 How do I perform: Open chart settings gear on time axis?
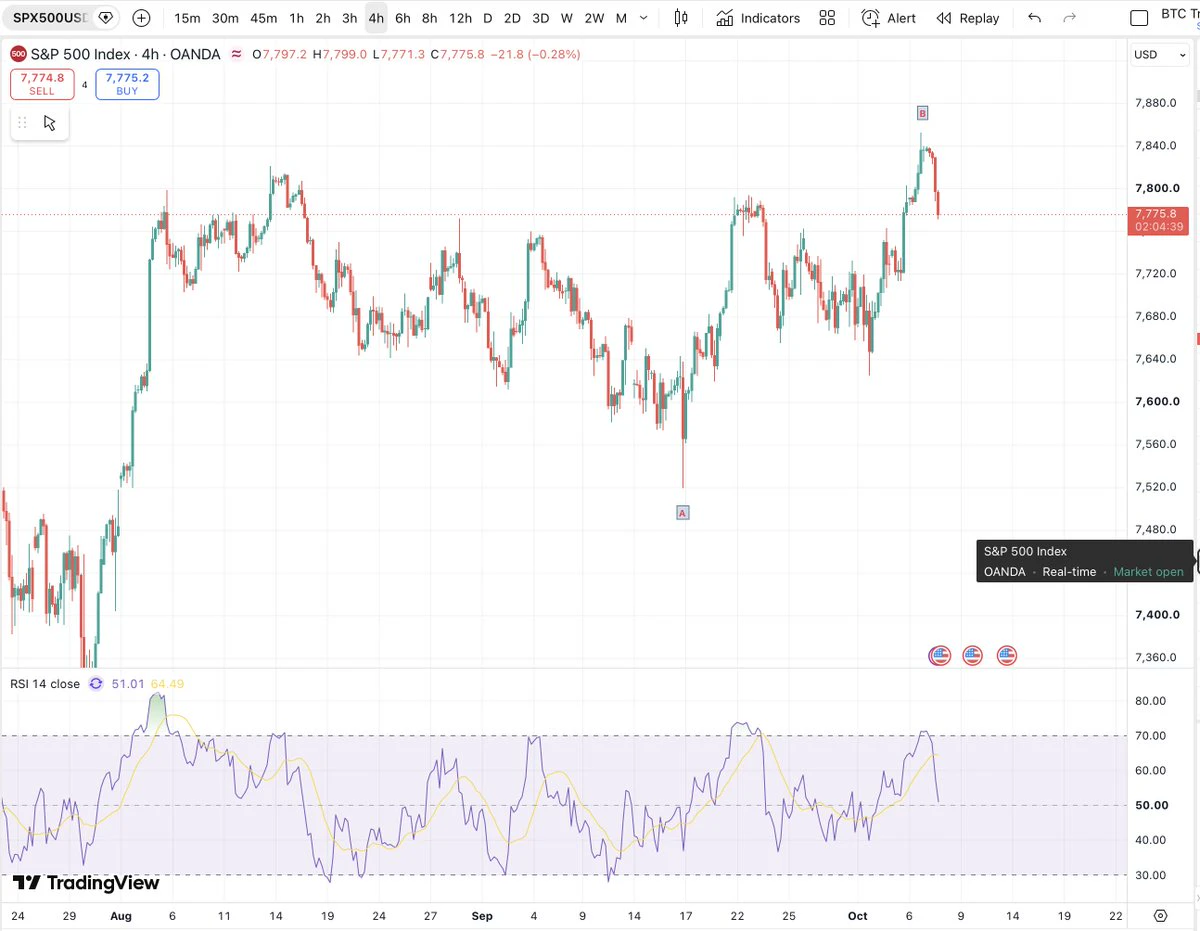[x=1160, y=915]
